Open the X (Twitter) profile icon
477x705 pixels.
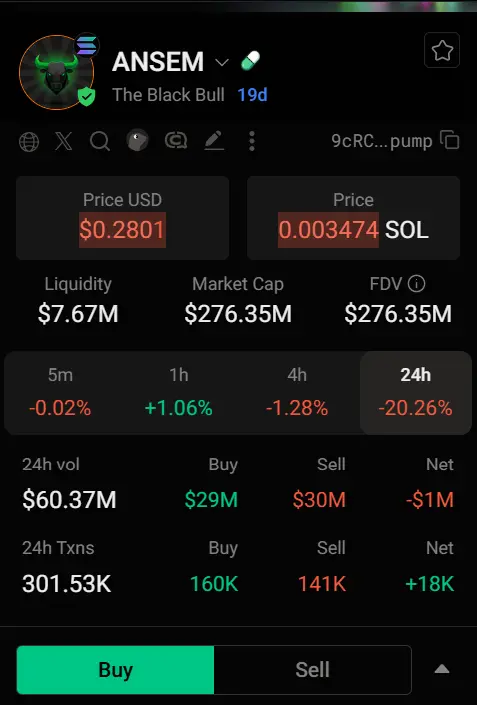[63, 141]
